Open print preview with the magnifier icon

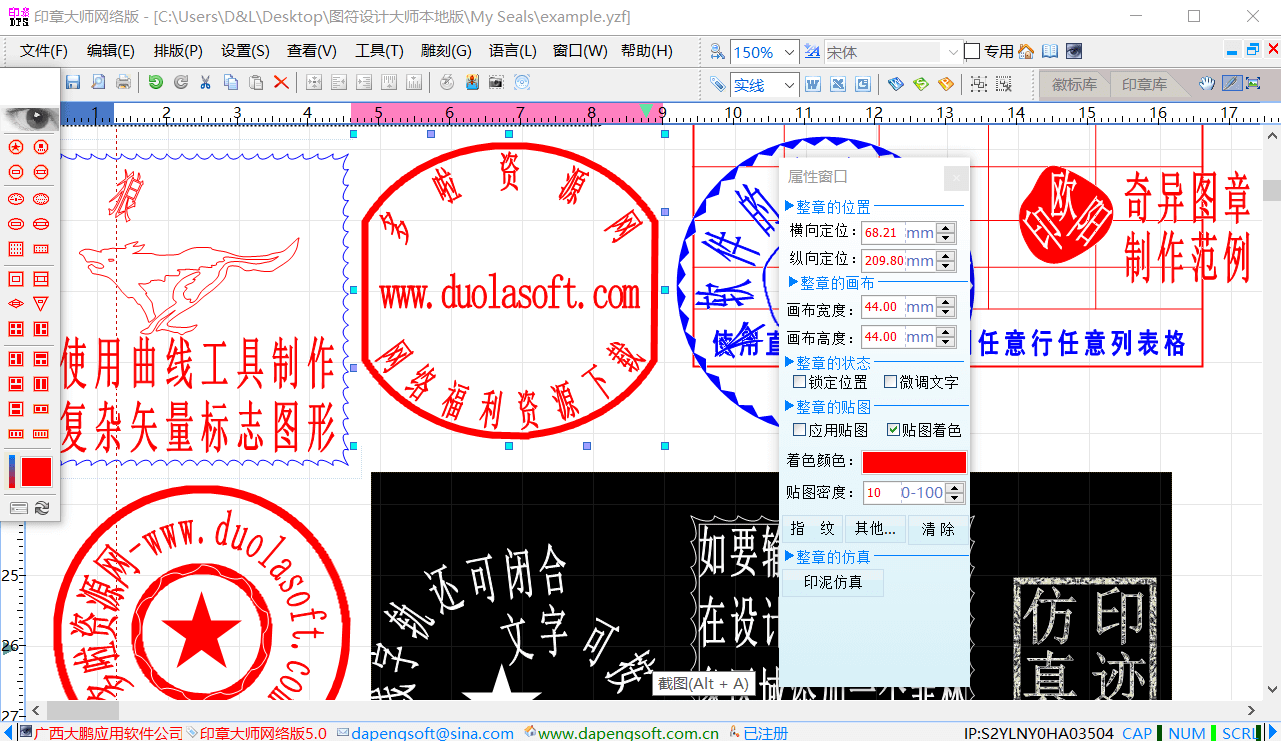98,83
